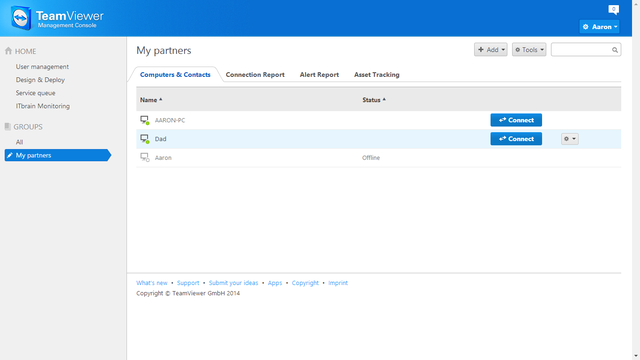Sort the list by Name column
640x360 pixels.
click(x=151, y=100)
